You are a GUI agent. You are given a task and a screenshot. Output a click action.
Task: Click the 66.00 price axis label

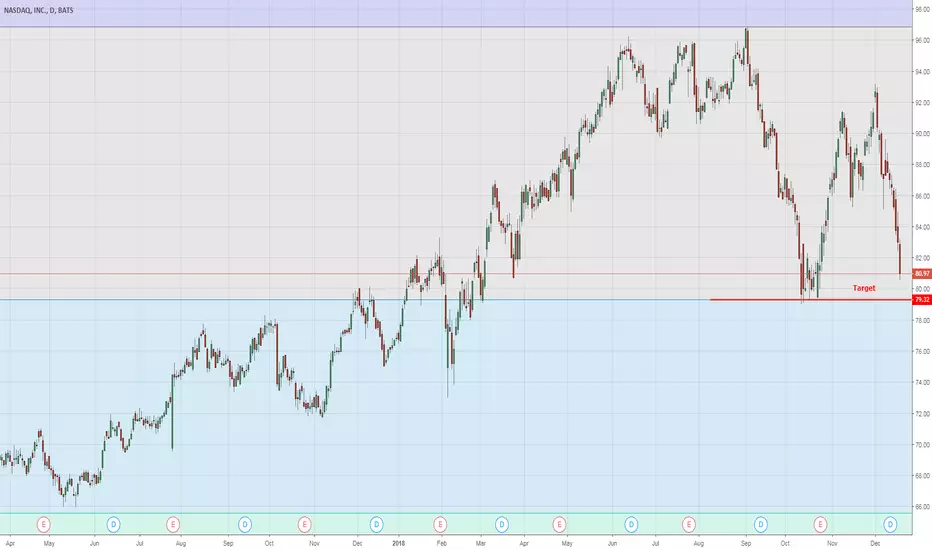[922, 507]
